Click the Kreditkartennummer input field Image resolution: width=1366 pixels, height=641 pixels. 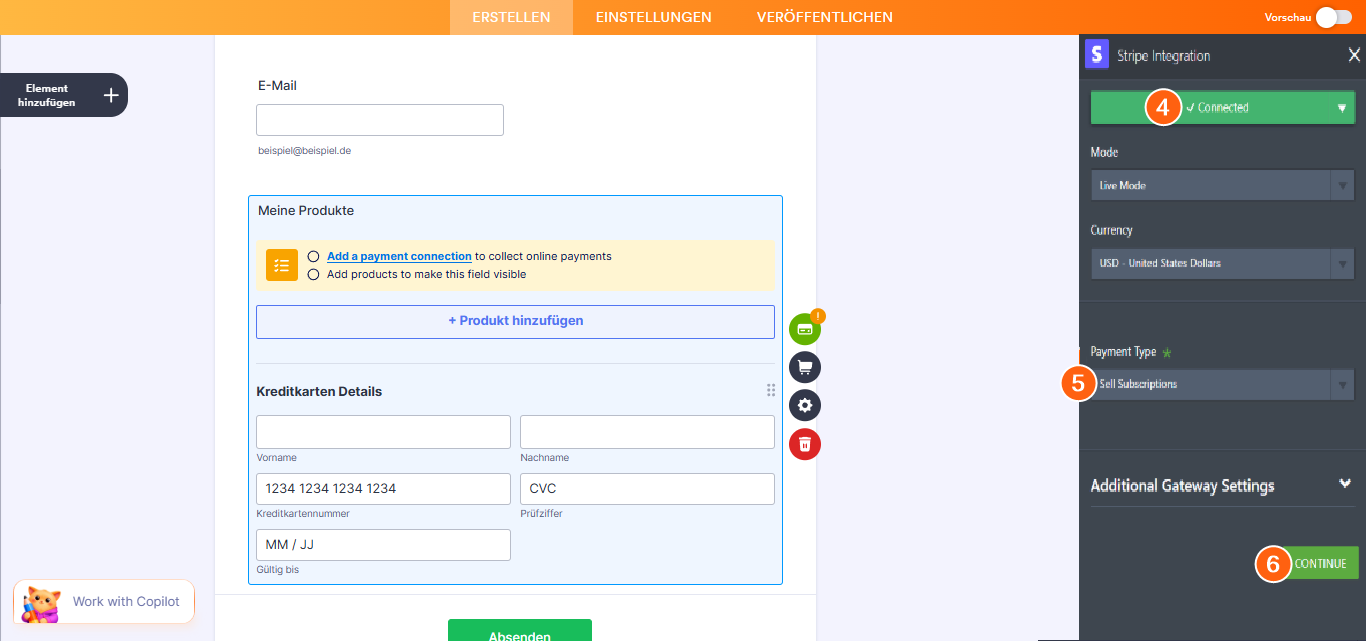(x=383, y=489)
